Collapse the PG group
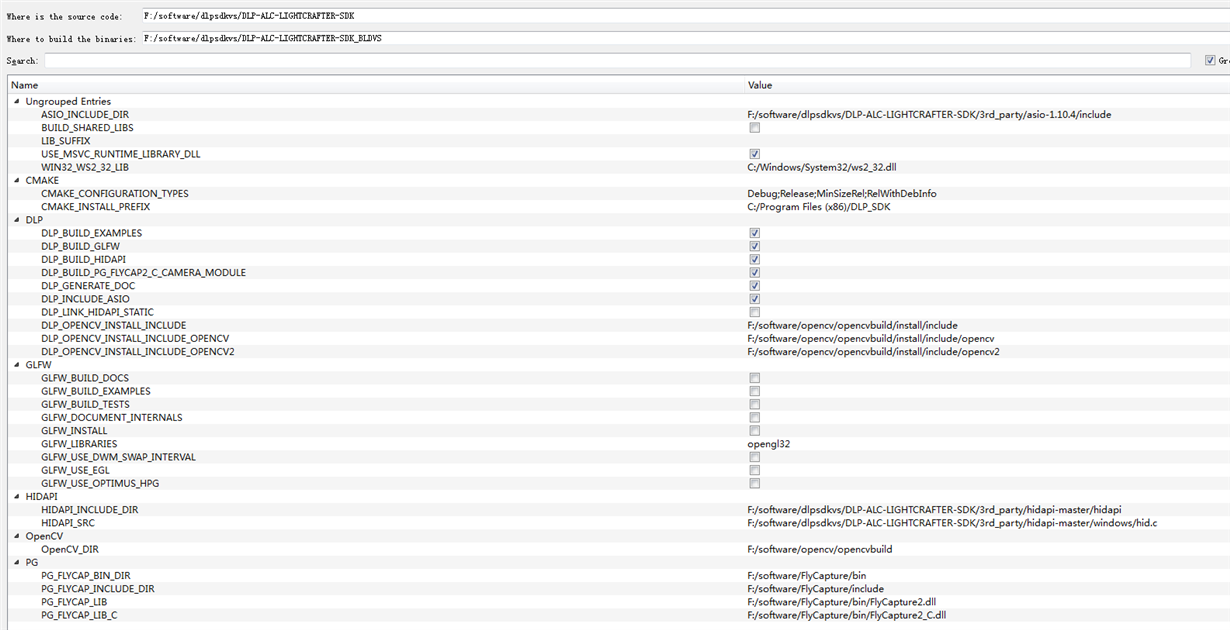1230x630 pixels. pyautogui.click(x=16, y=563)
